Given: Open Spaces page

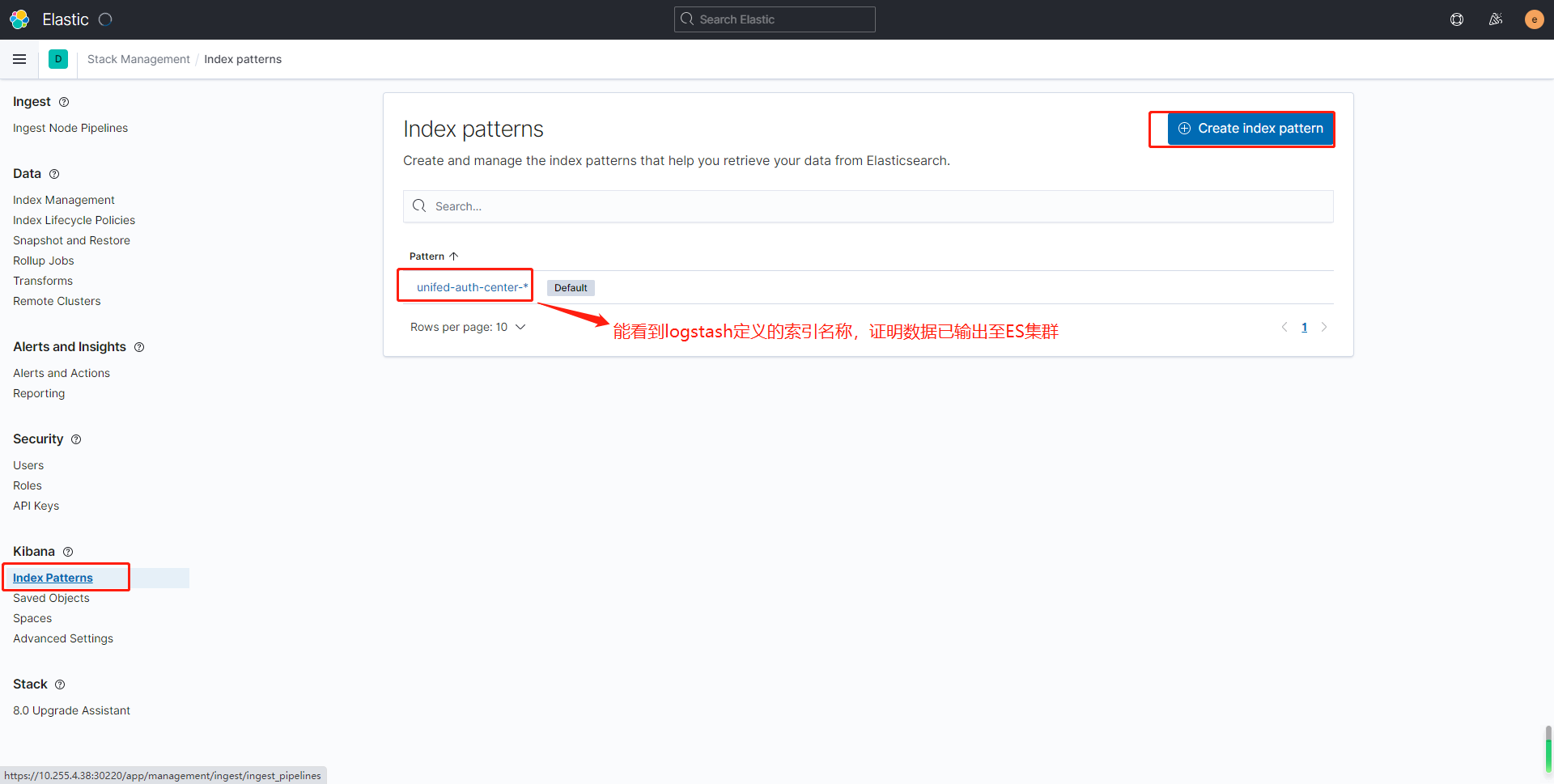Looking at the screenshot, I should pos(32,618).
